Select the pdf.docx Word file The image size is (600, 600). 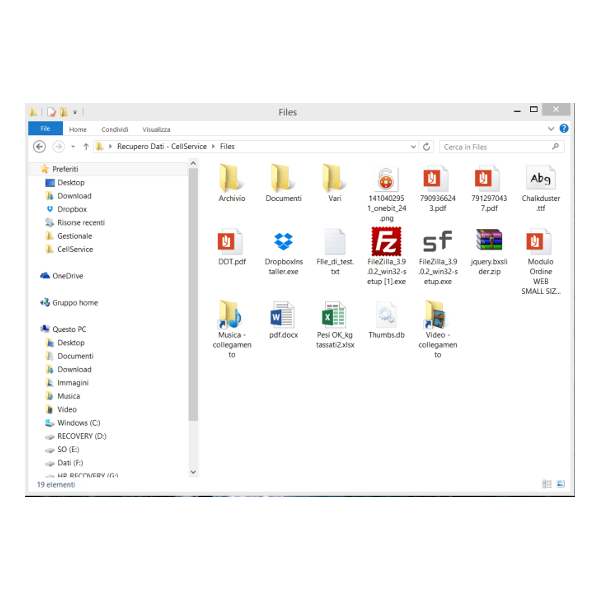[x=283, y=321]
